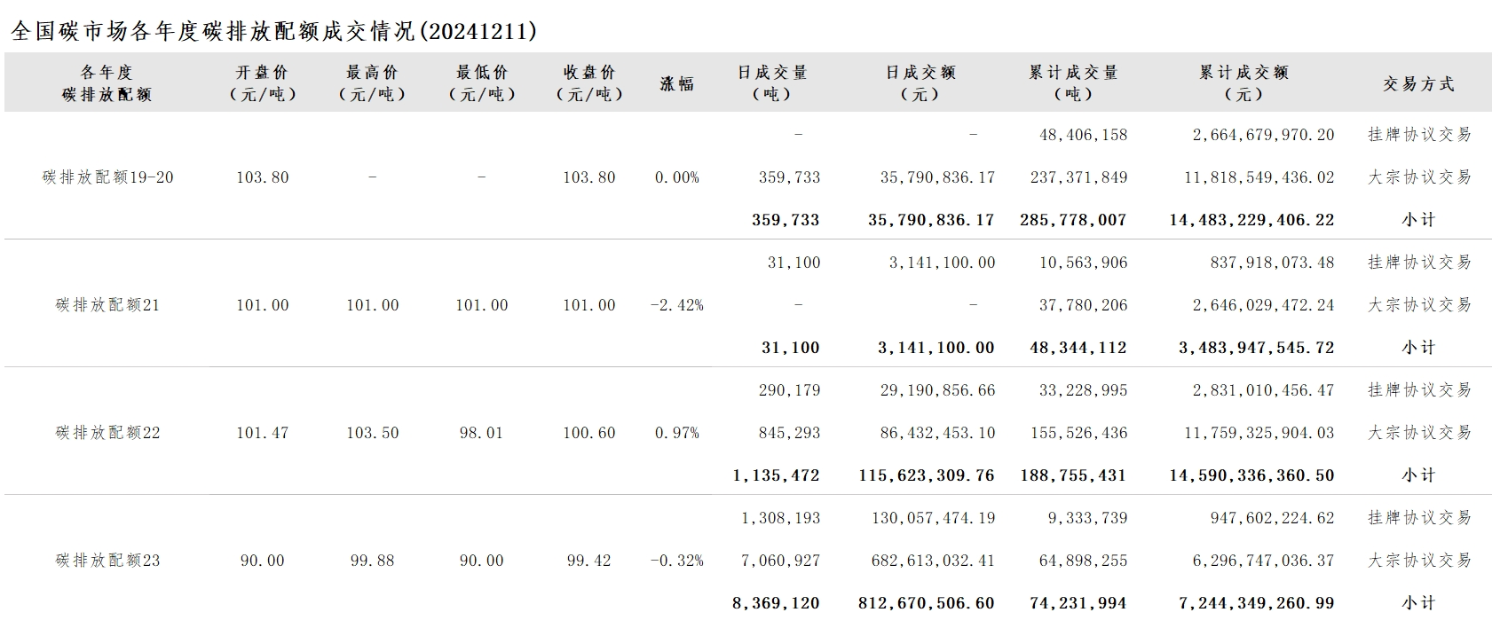The width and height of the screenshot is (1500, 628).
Task: Select the 碳排放配额19-20 row label
Action: point(108,177)
